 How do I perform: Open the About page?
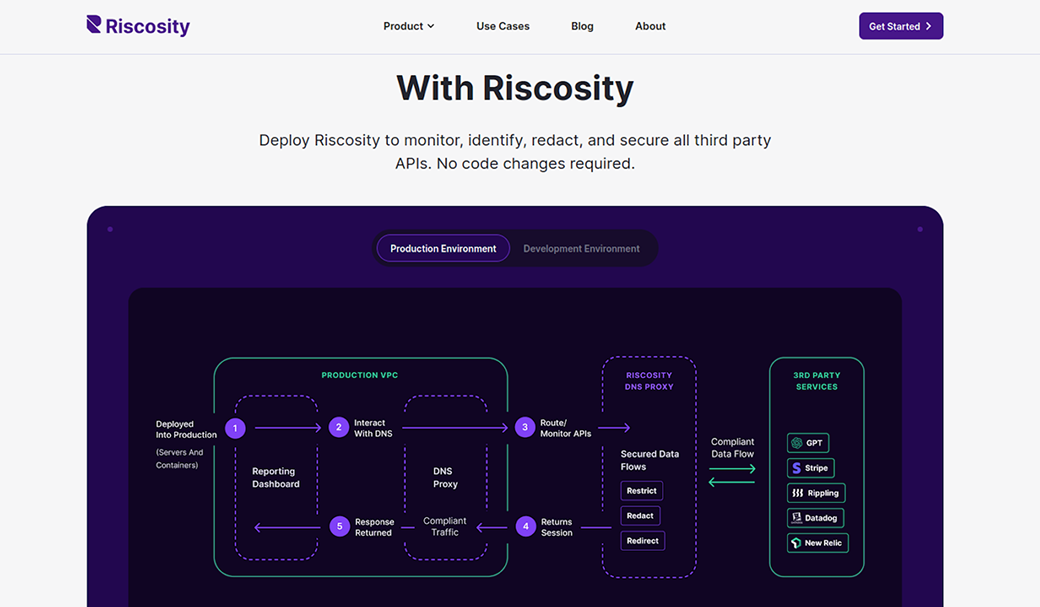click(x=650, y=27)
